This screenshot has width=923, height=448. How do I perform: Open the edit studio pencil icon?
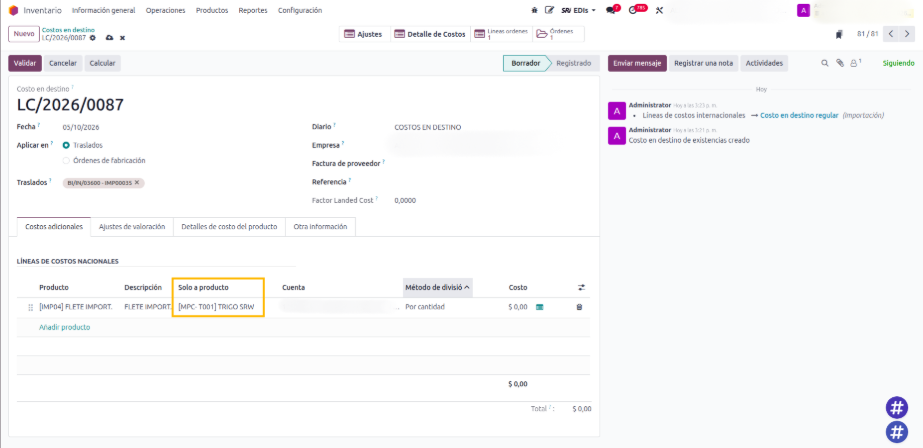(550, 10)
